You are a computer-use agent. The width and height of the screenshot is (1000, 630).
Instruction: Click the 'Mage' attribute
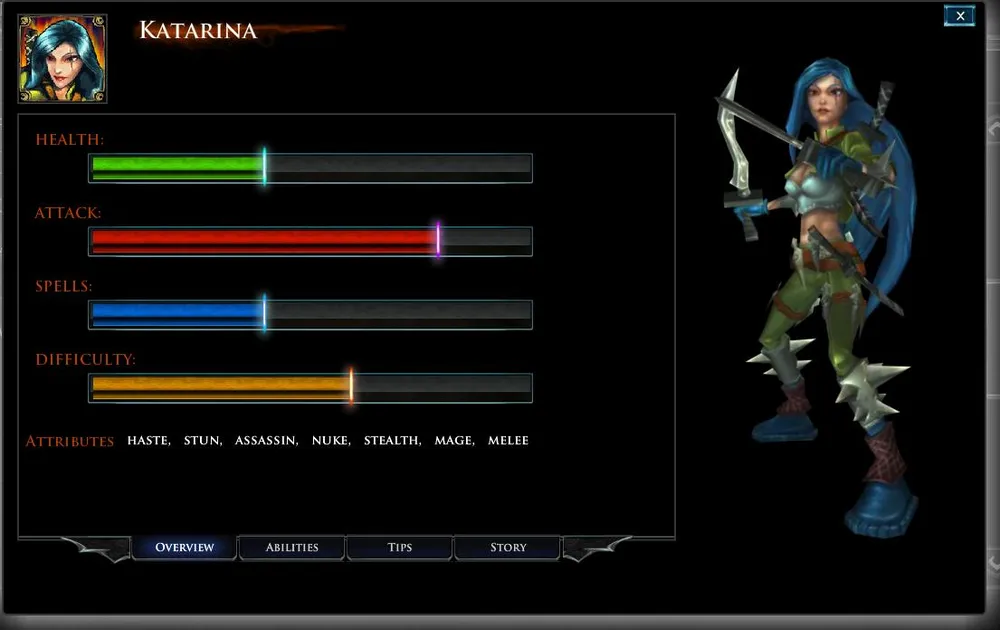click(455, 441)
